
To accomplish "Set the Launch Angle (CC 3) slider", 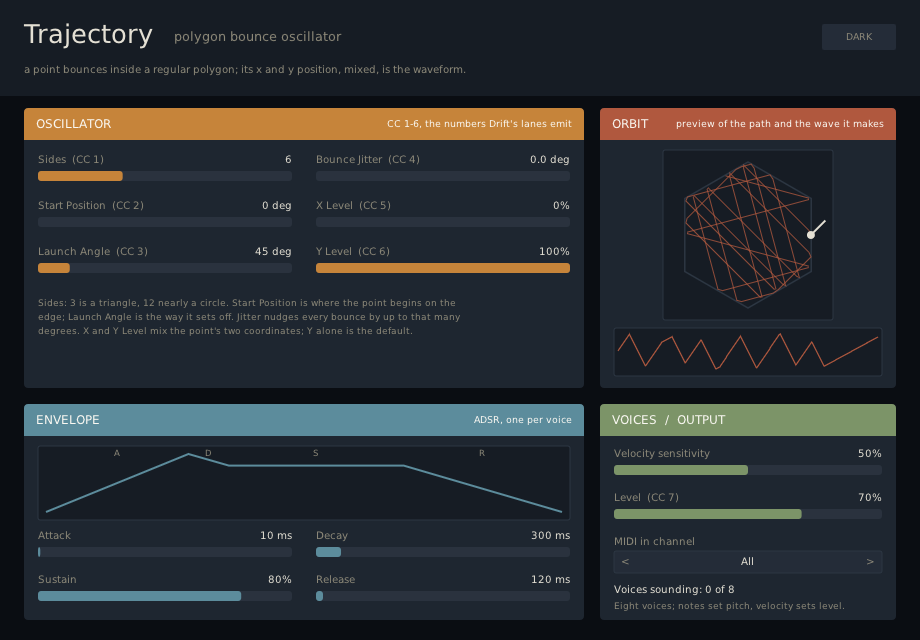I will point(165,268).
